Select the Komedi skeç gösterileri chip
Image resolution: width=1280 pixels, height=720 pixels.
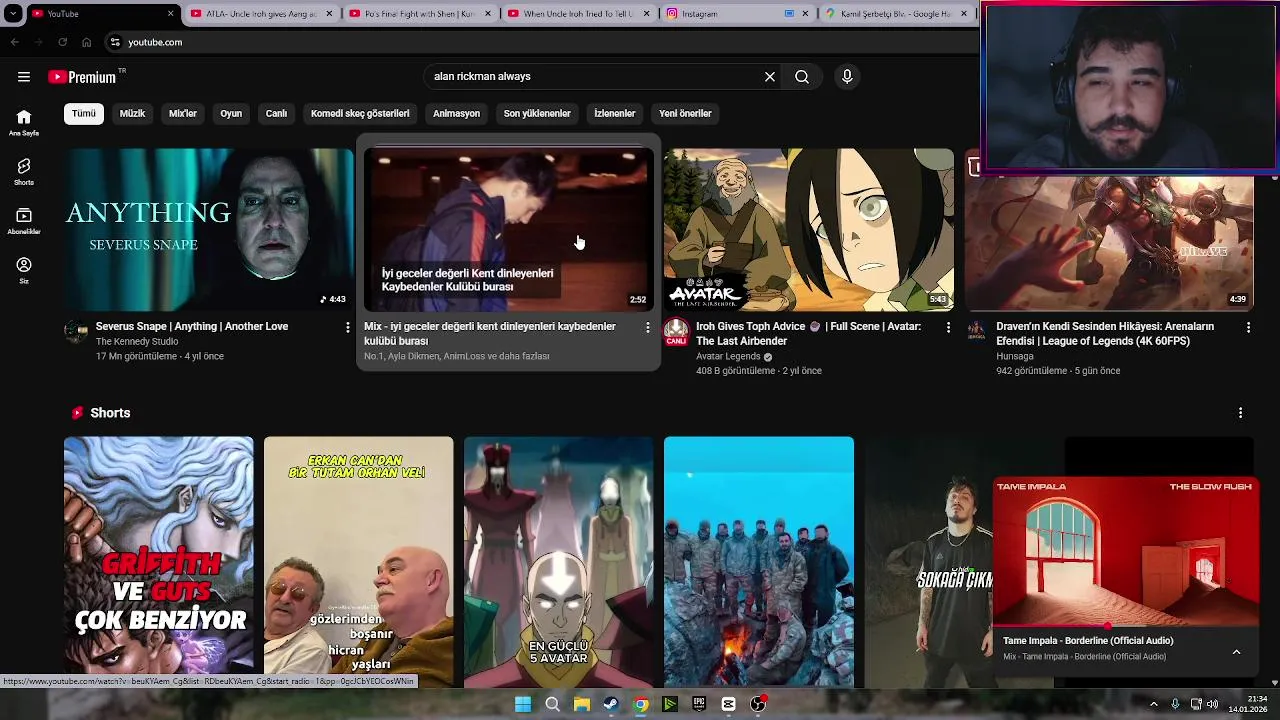[x=360, y=114]
